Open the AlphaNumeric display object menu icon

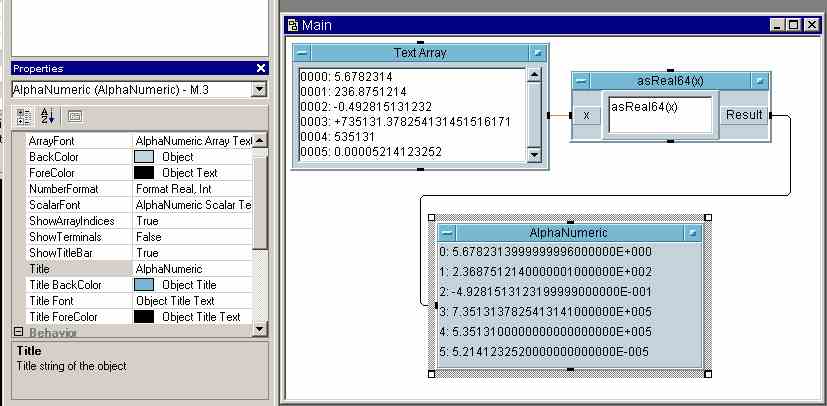point(446,233)
